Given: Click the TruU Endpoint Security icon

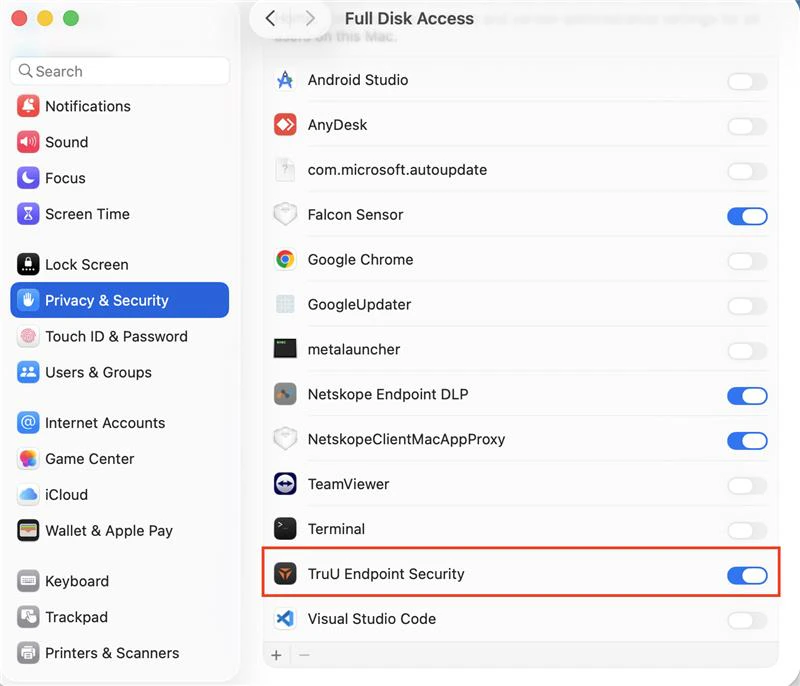Looking at the screenshot, I should coord(285,574).
